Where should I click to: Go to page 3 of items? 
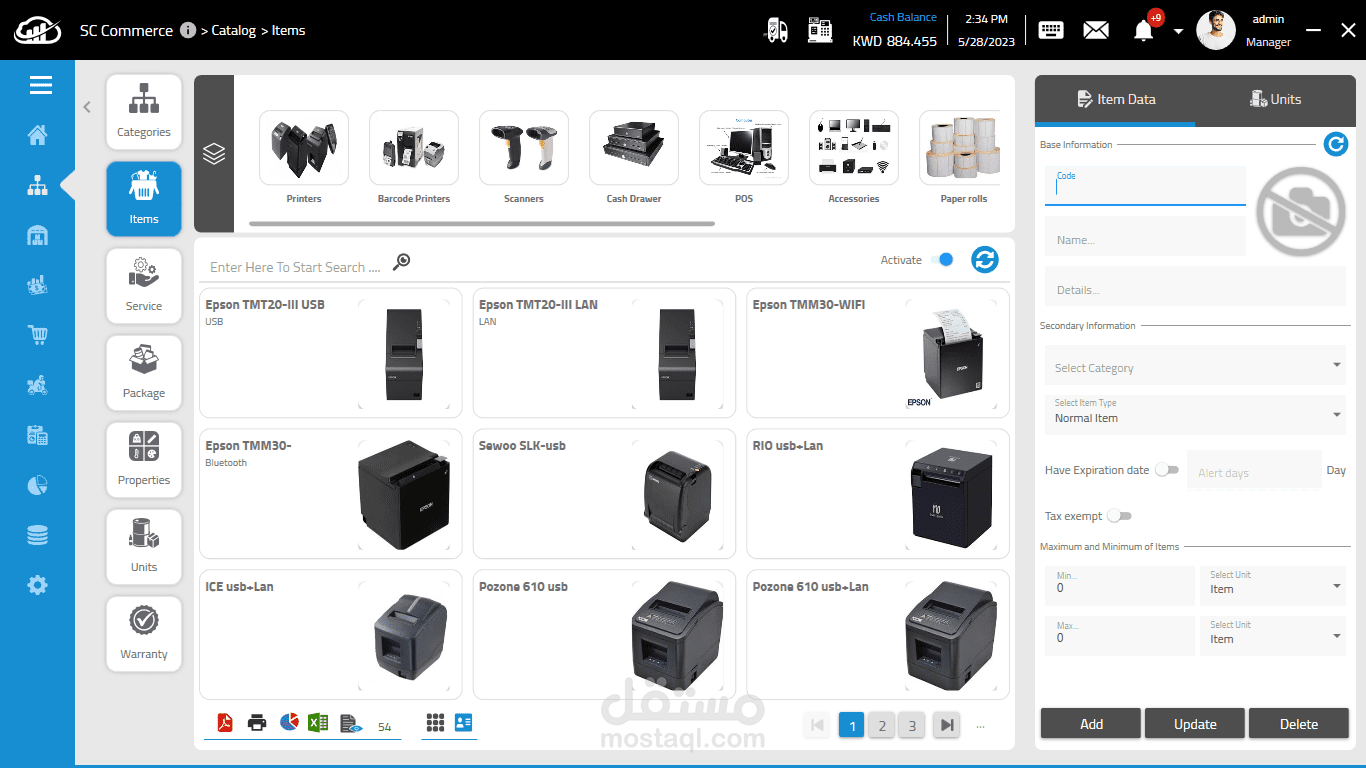(x=911, y=725)
